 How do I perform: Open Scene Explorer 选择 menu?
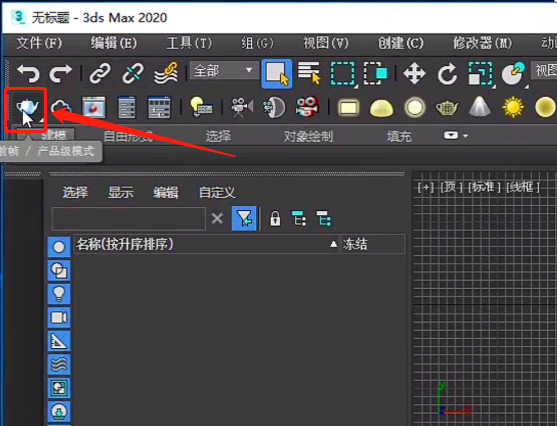tap(75, 193)
